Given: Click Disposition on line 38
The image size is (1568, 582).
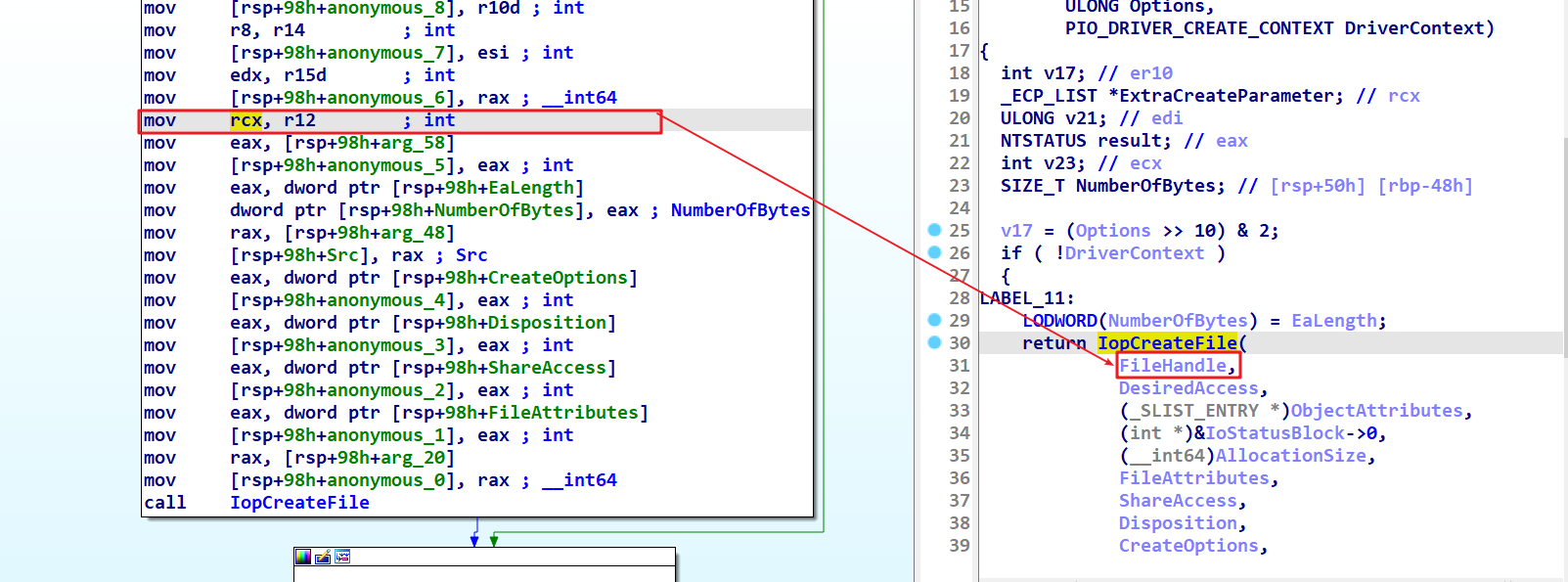Looking at the screenshot, I should [1178, 523].
